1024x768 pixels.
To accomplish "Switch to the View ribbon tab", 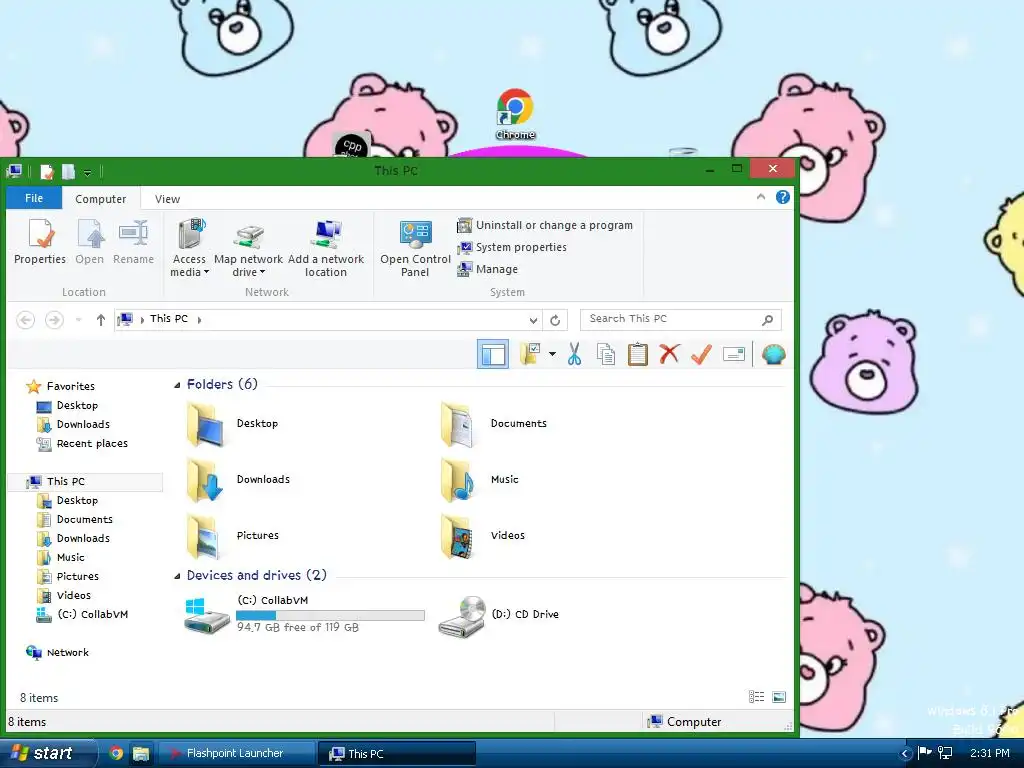I will (167, 199).
